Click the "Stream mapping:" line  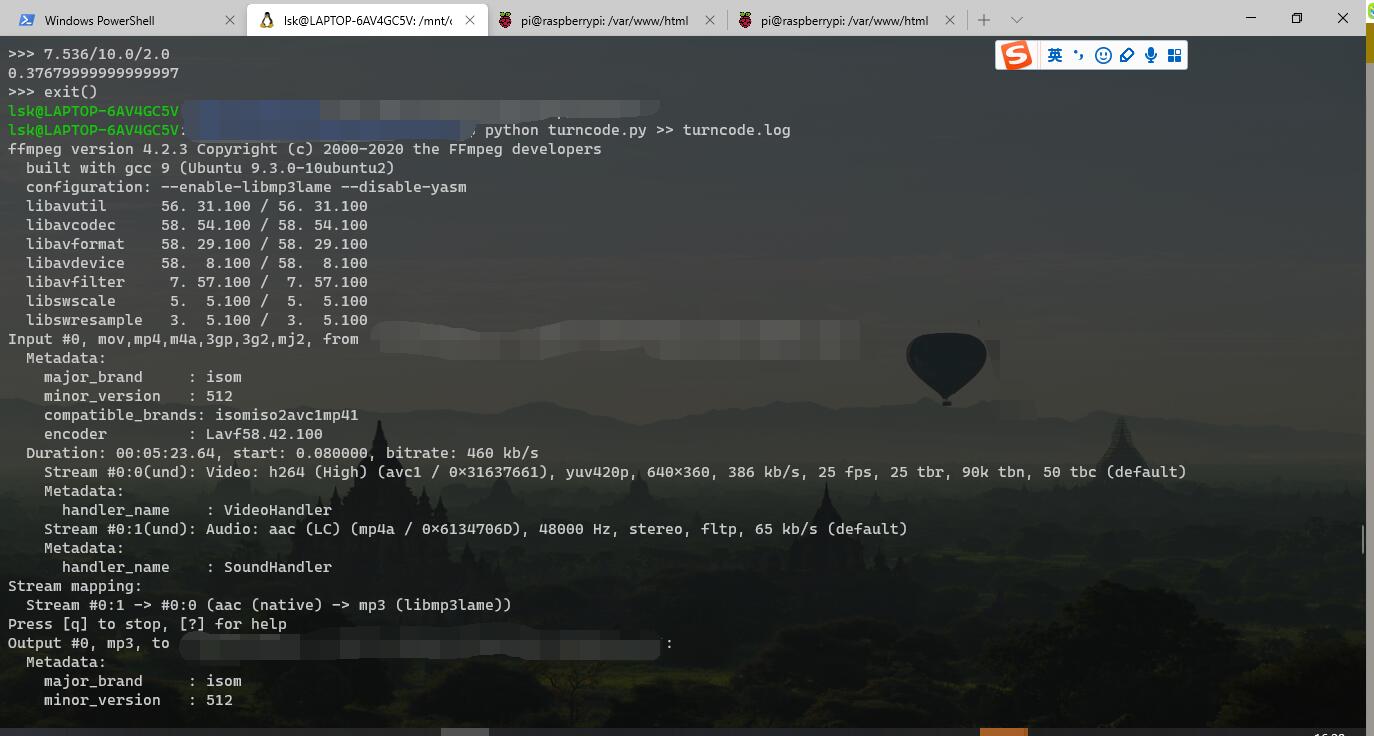click(x=75, y=586)
